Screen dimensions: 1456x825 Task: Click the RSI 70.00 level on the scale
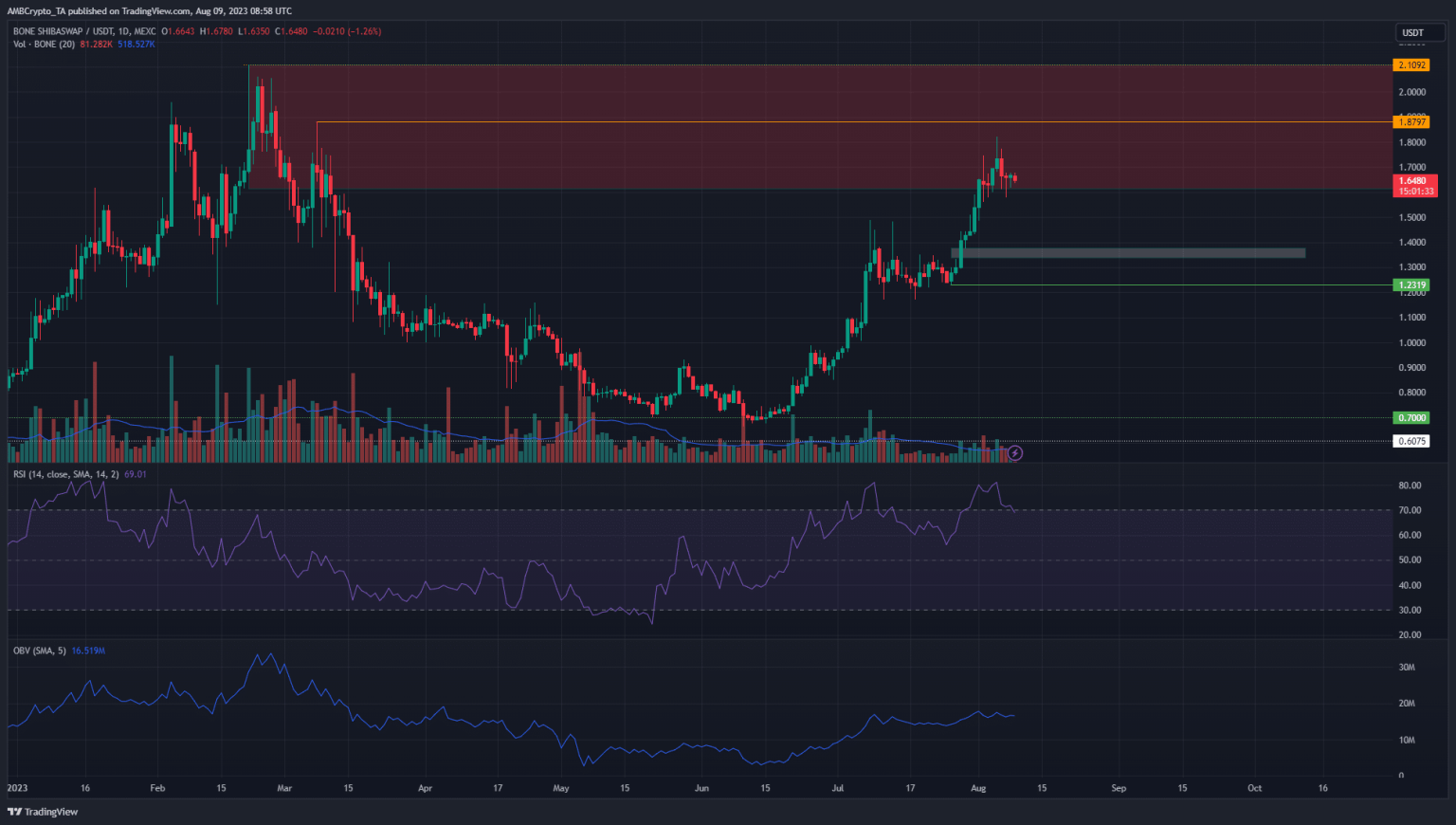[1410, 510]
